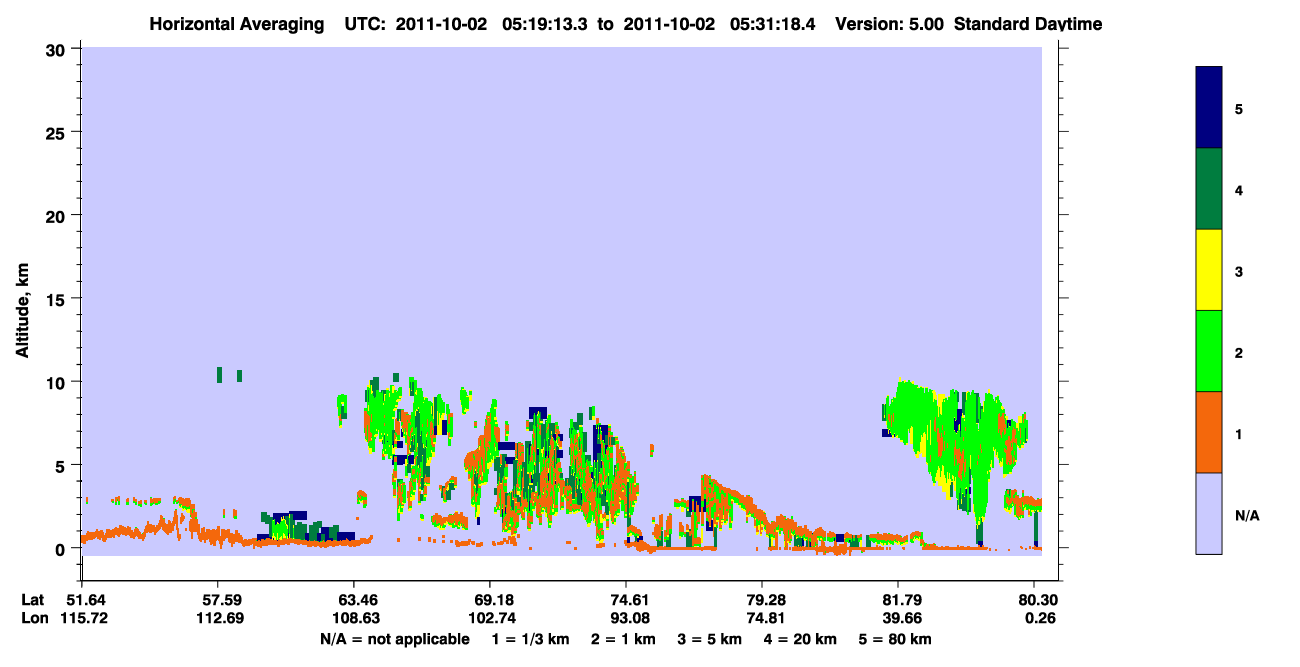This screenshot has width=1300, height=667.
Task: Click the '3 = 5 km' legend note
Action: (x=709, y=639)
